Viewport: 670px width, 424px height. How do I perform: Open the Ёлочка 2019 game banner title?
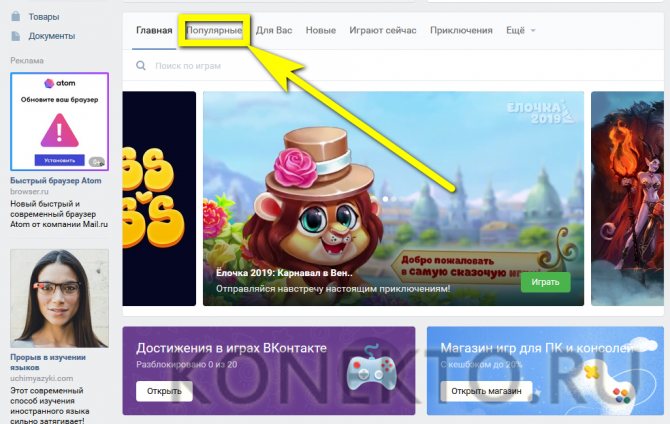pyautogui.click(x=284, y=273)
